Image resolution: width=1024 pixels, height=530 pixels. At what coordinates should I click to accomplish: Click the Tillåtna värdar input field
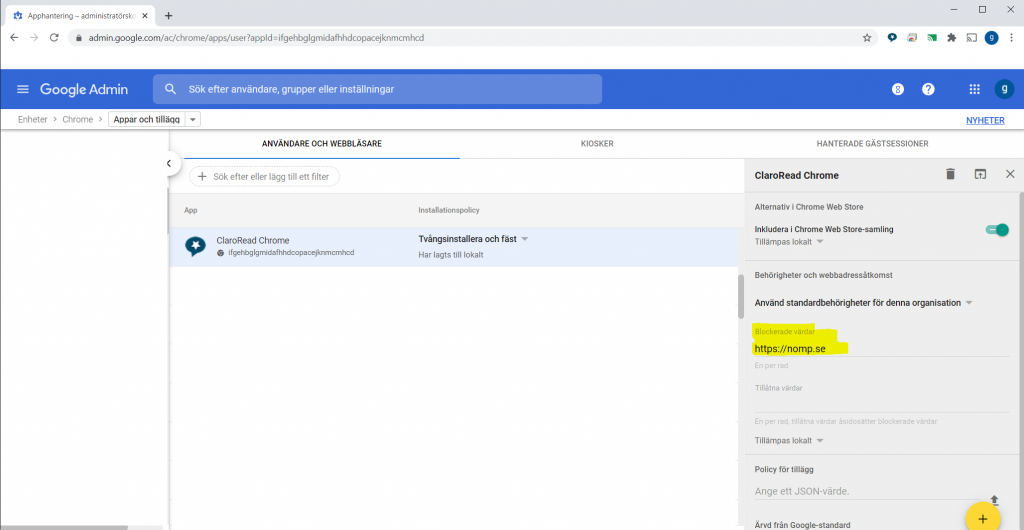click(x=882, y=403)
